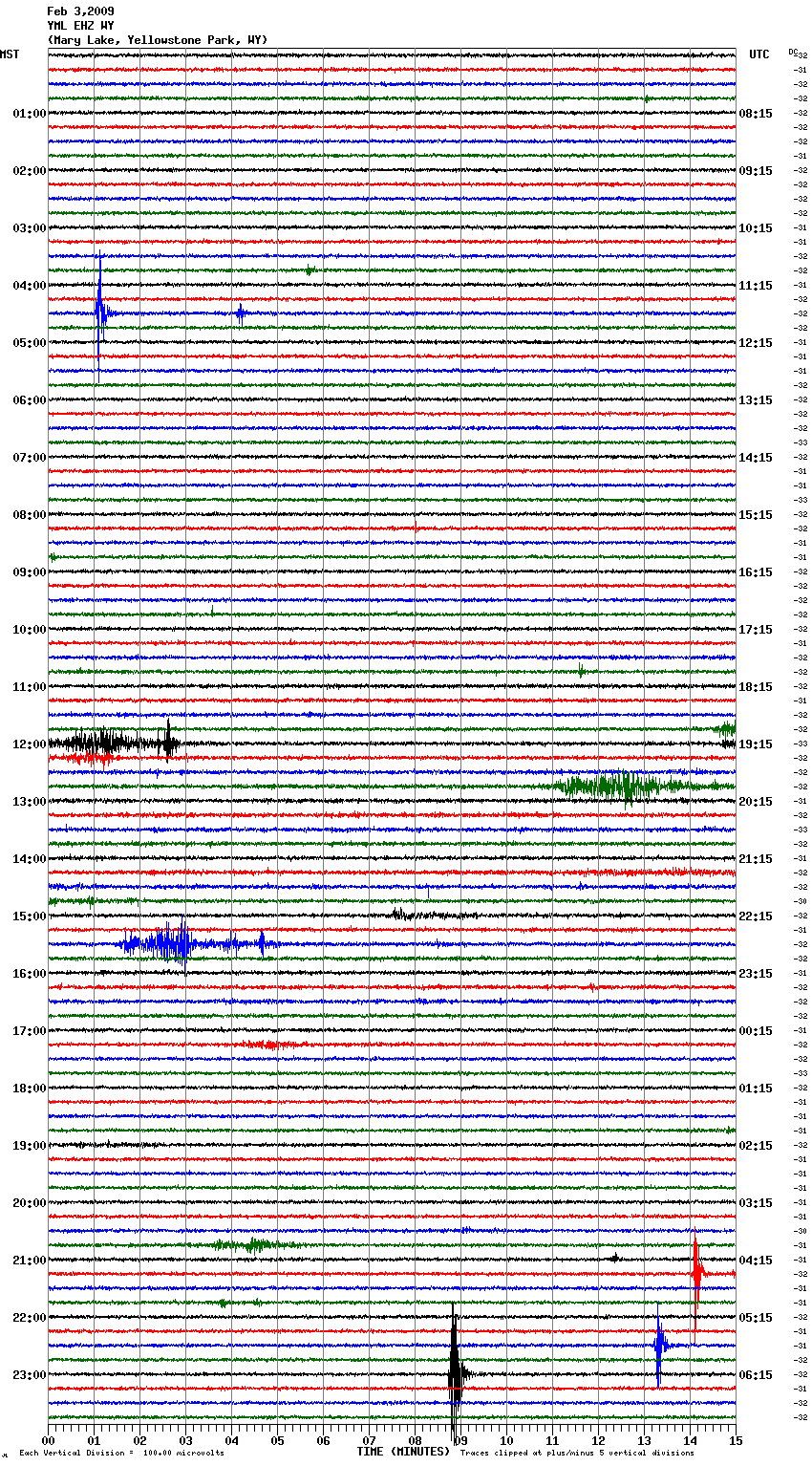The image size is (812, 1466).
Task: Click the '14:15' UTC time label
Action: [x=756, y=458]
